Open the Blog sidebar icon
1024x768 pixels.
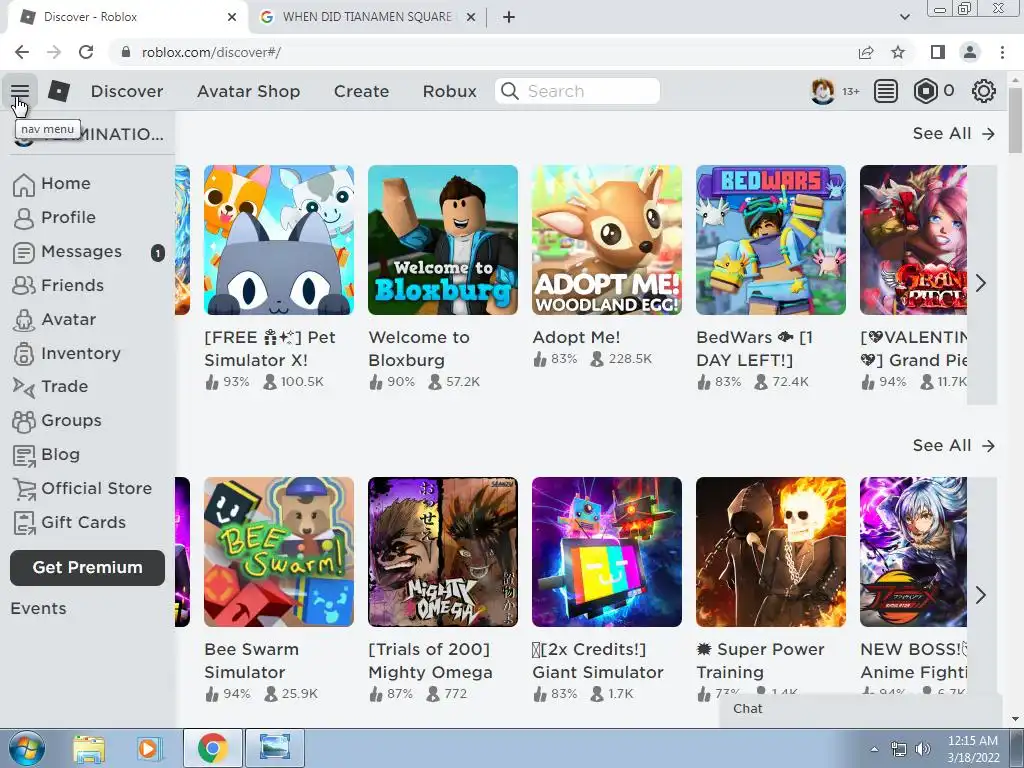[24, 455]
